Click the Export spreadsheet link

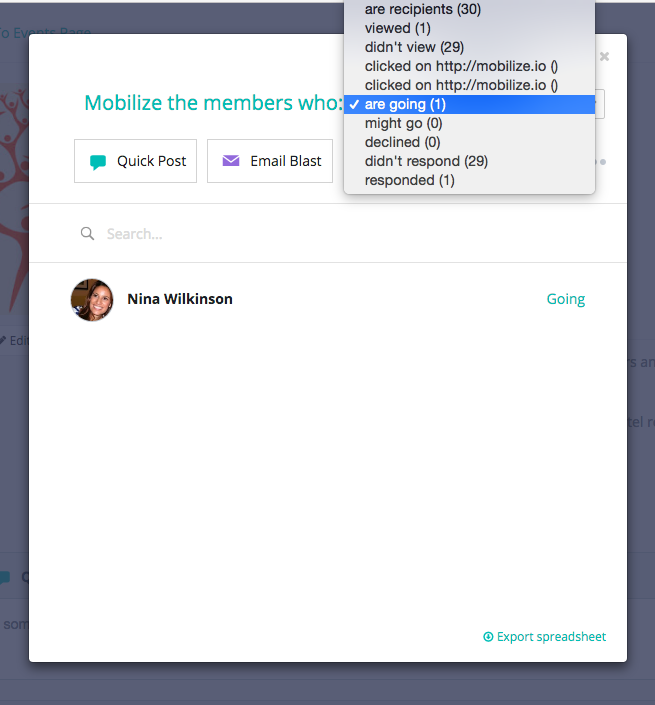pos(544,637)
